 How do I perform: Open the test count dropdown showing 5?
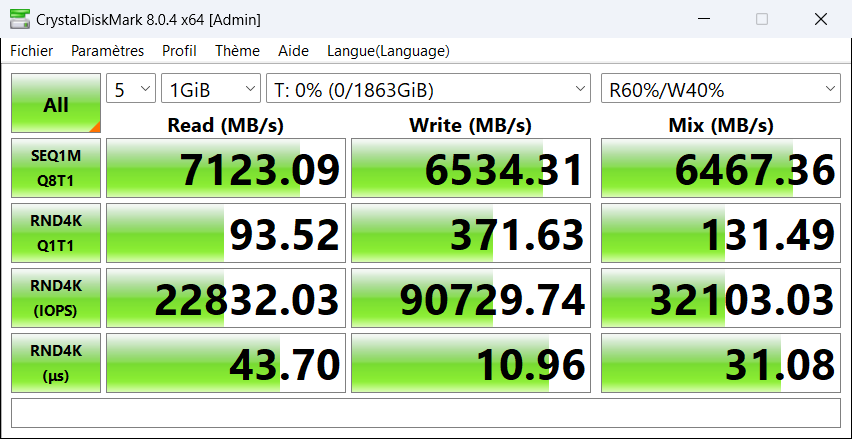131,90
